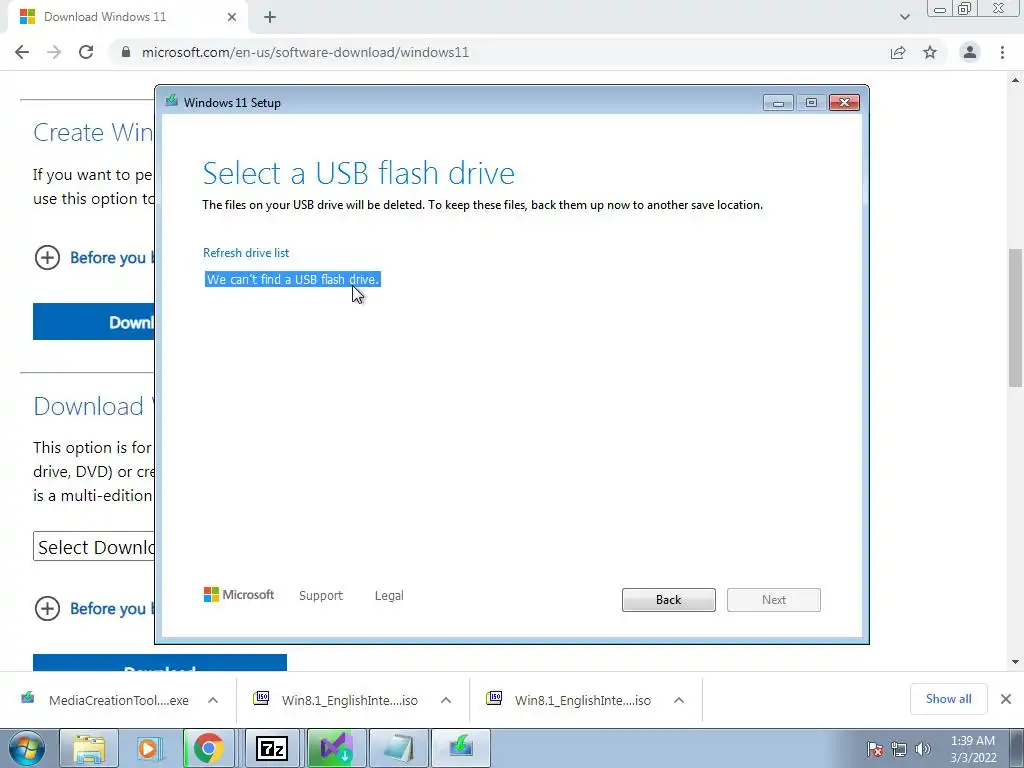Click the taskbar clock 1:39 AM
The width and height of the screenshot is (1024, 768).
coord(973,749)
